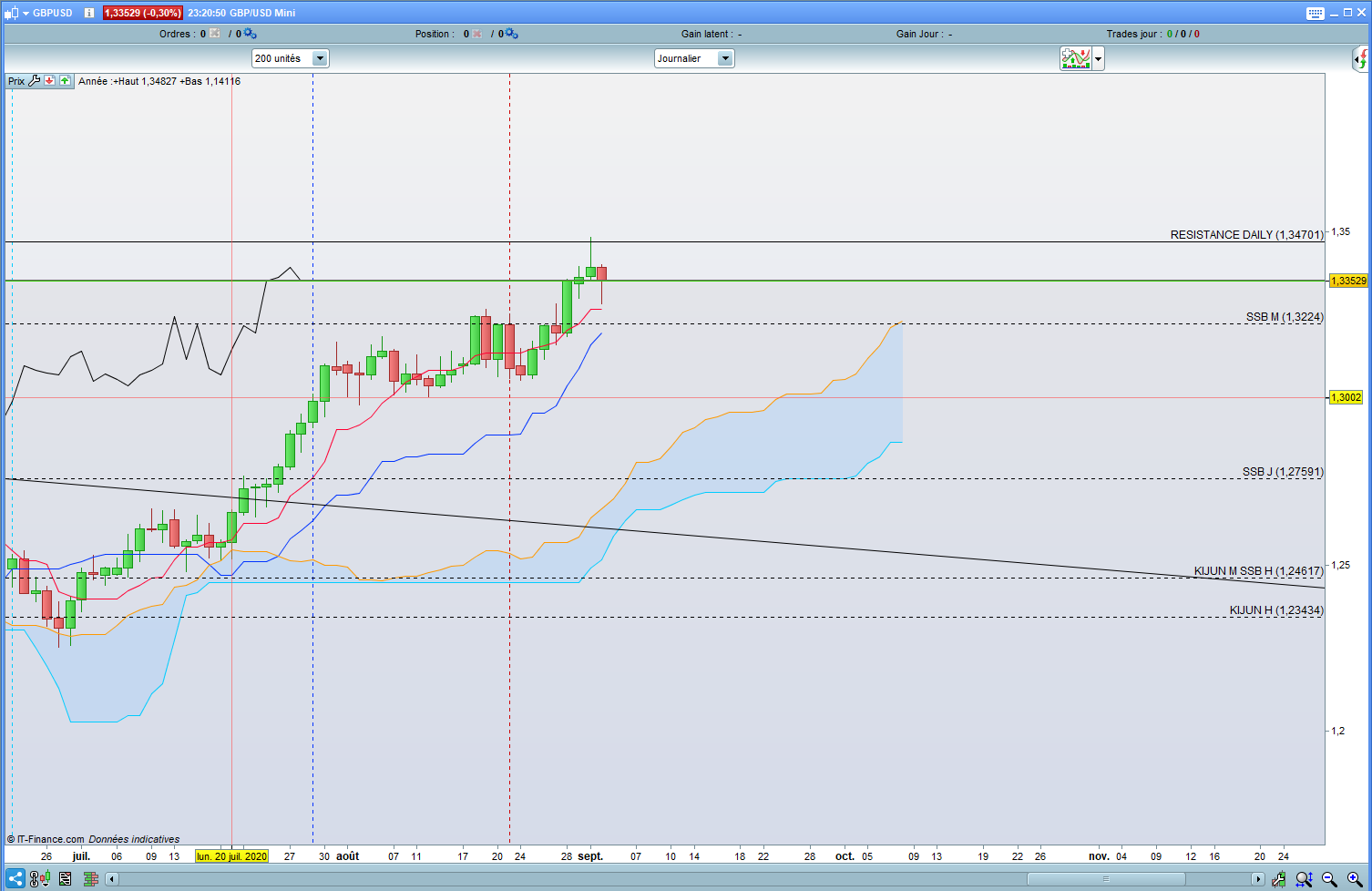Add an indicator to the chart

[x=1076, y=58]
